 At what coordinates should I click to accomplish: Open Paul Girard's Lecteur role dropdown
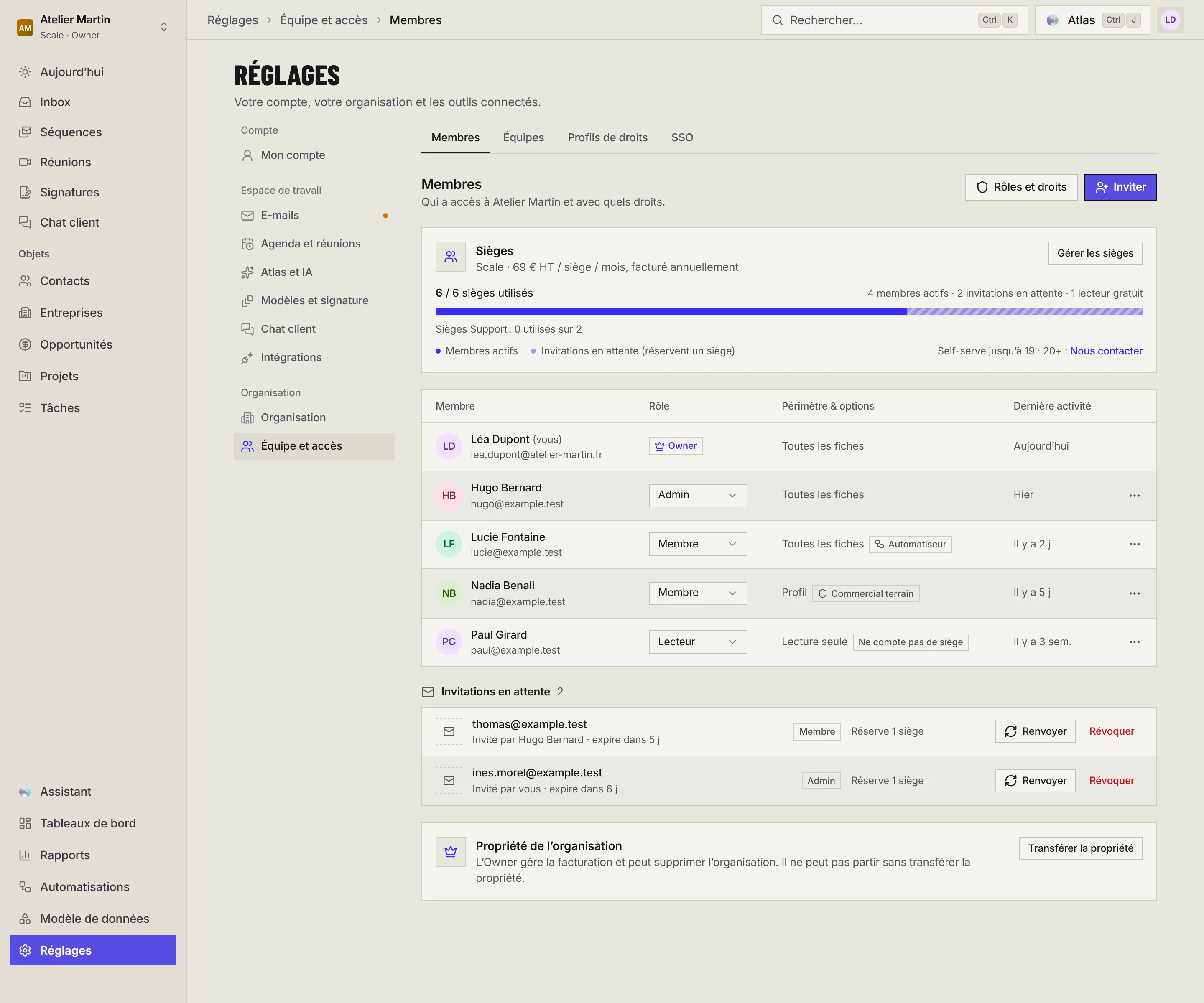(698, 642)
